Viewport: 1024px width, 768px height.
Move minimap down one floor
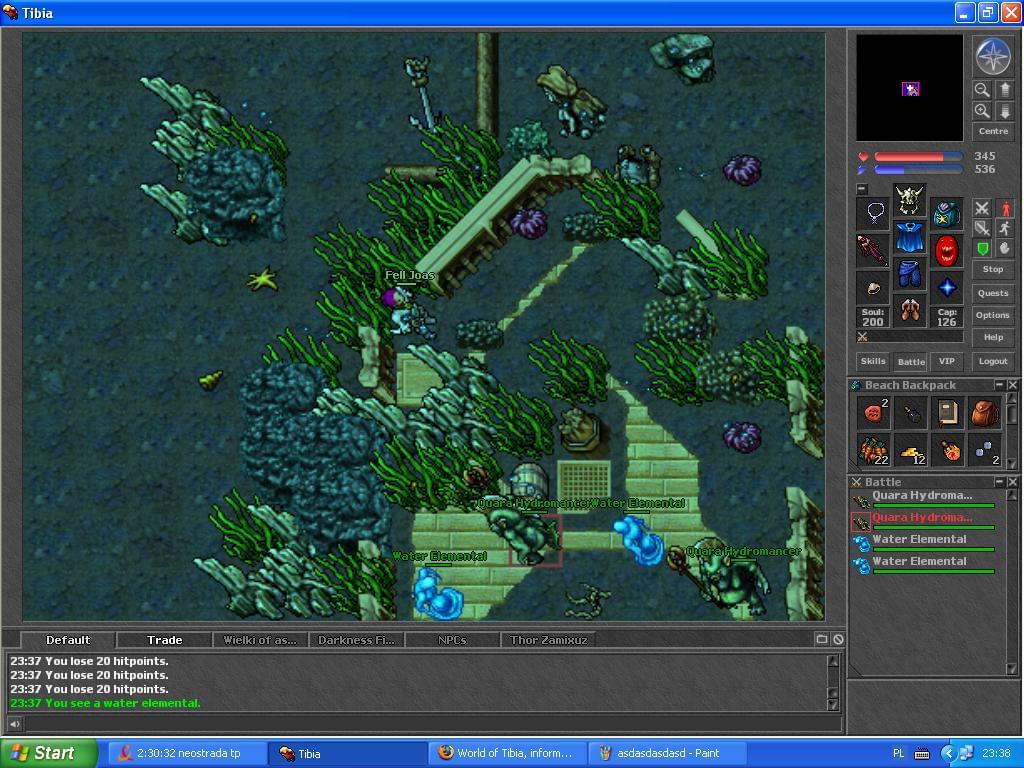[x=1005, y=111]
